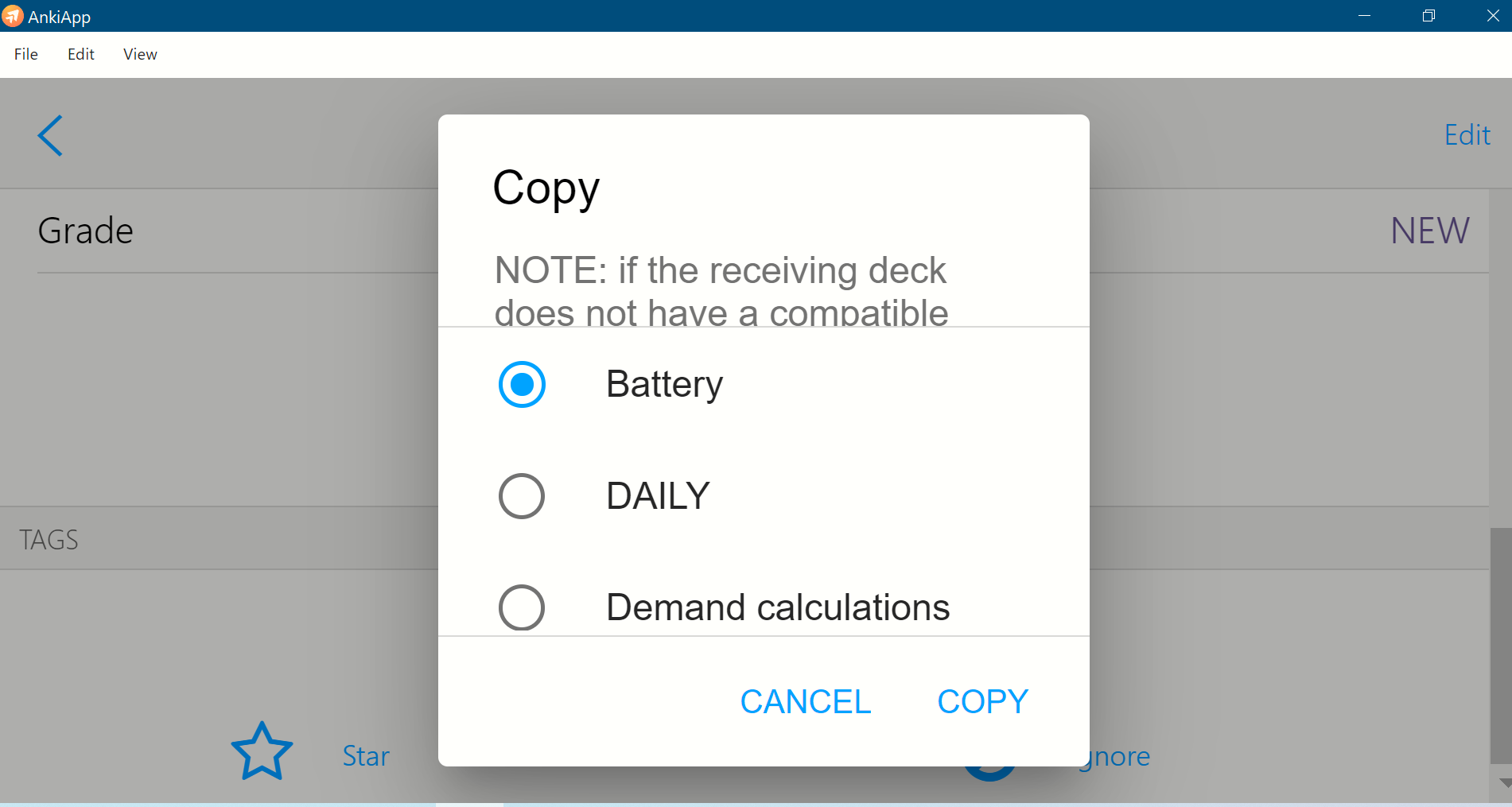The width and height of the screenshot is (1512, 807).
Task: Choose the Demand calculations radio option
Action: click(522, 608)
